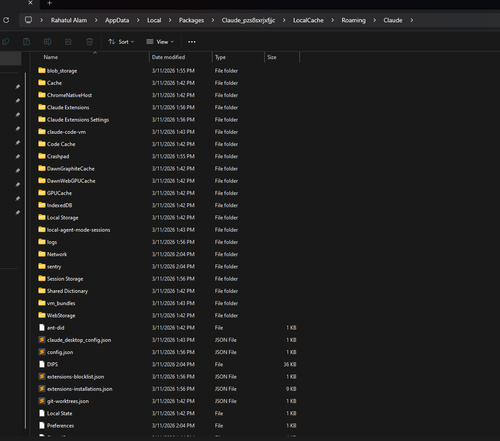The image size is (500, 441).
Task: Select the logs folder icon
Action: click(42, 242)
